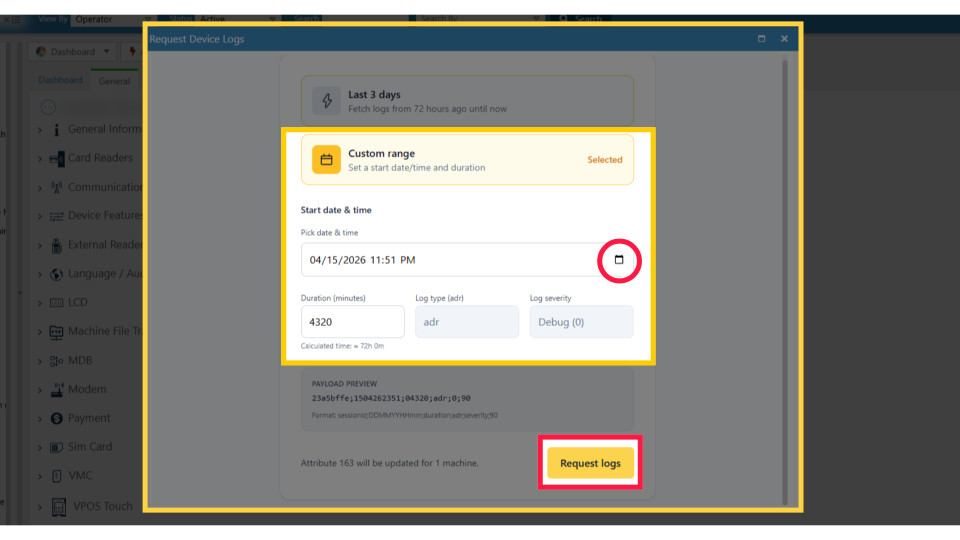Click the VPOS Touch icon
Viewport: 960px width, 540px height.
[x=58, y=506]
